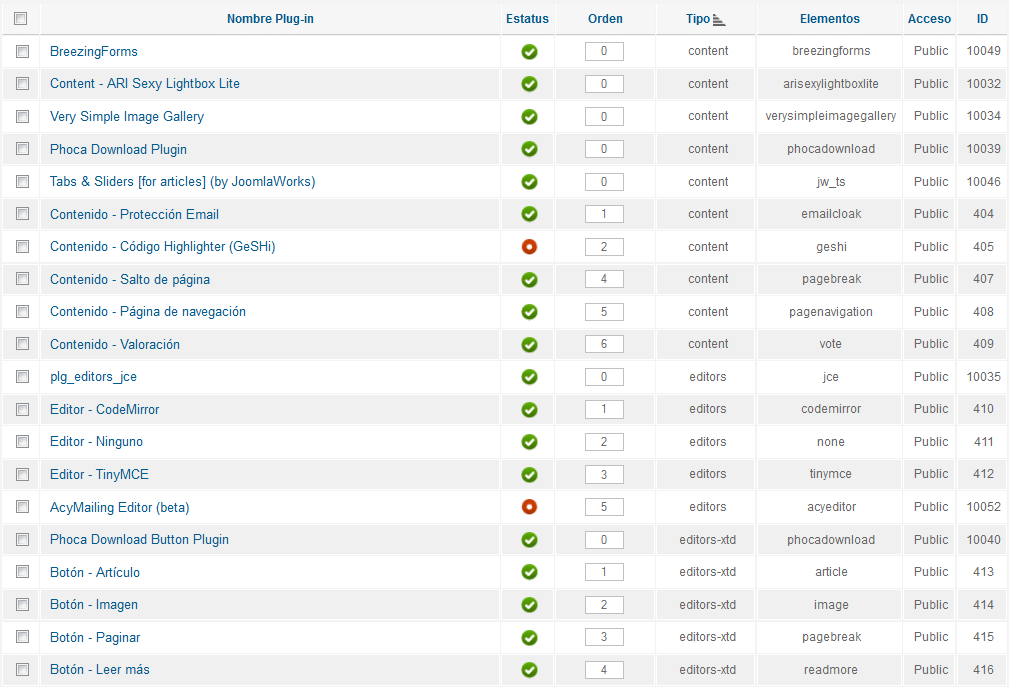Select checkbox for Very Simple Image Gallery

point(23,116)
